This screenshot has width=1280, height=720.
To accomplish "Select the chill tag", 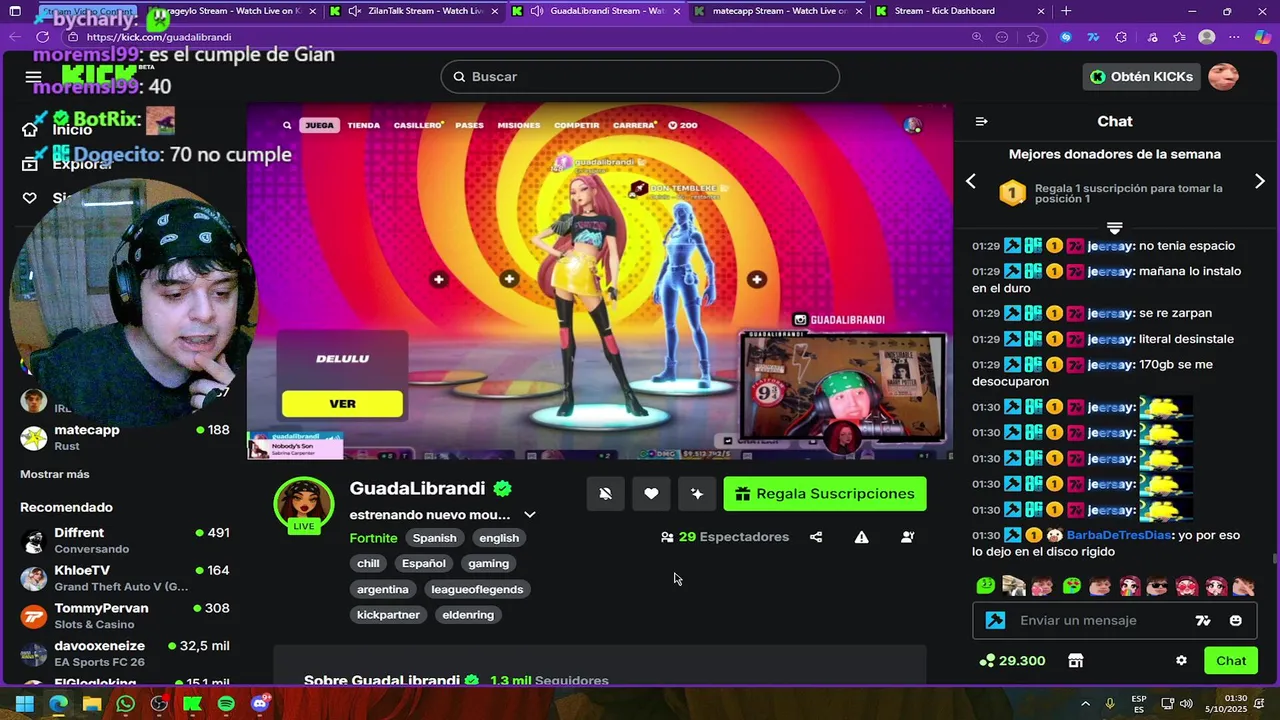I will click(368, 564).
